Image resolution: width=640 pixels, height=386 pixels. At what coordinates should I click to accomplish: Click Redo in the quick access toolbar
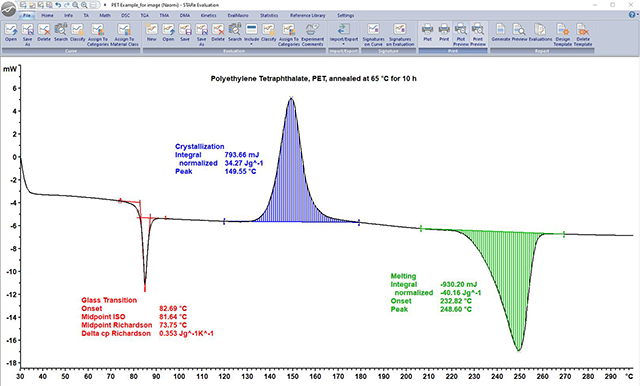(x=67, y=5)
